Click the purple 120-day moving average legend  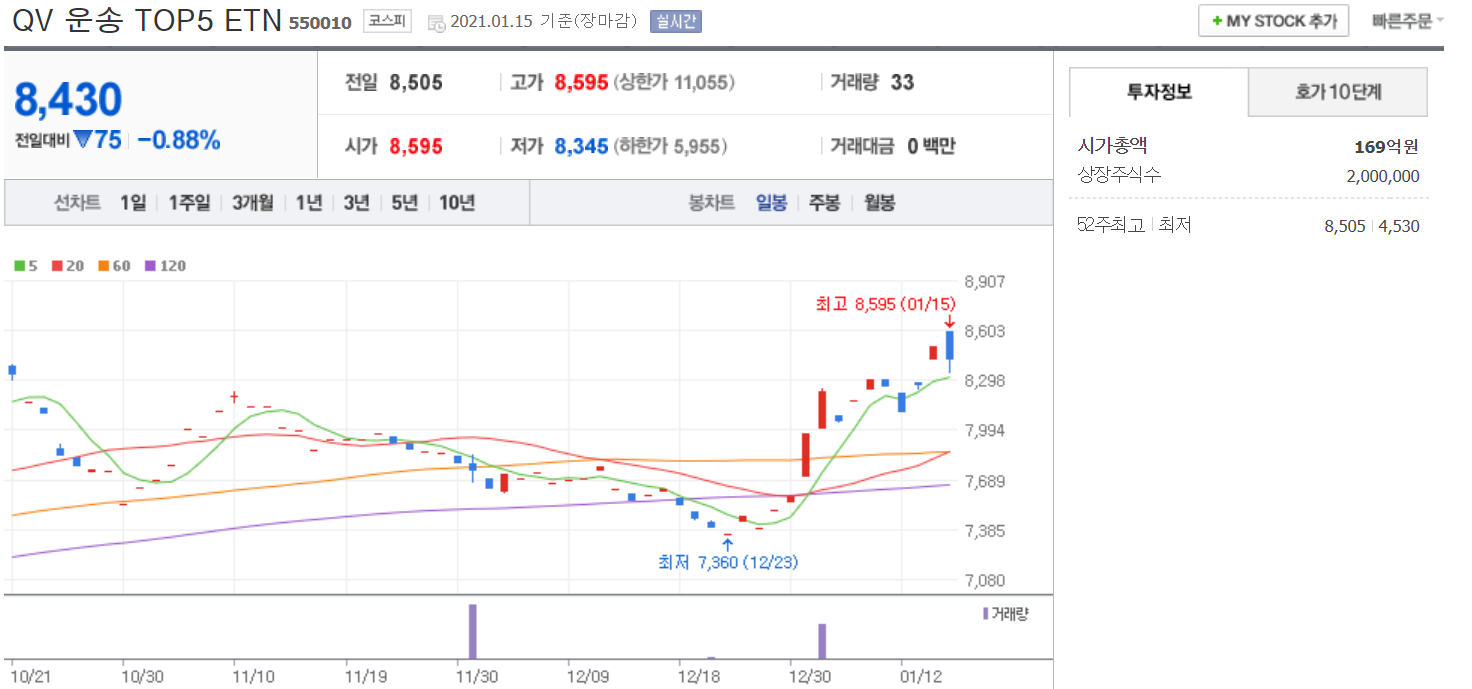click(165, 266)
